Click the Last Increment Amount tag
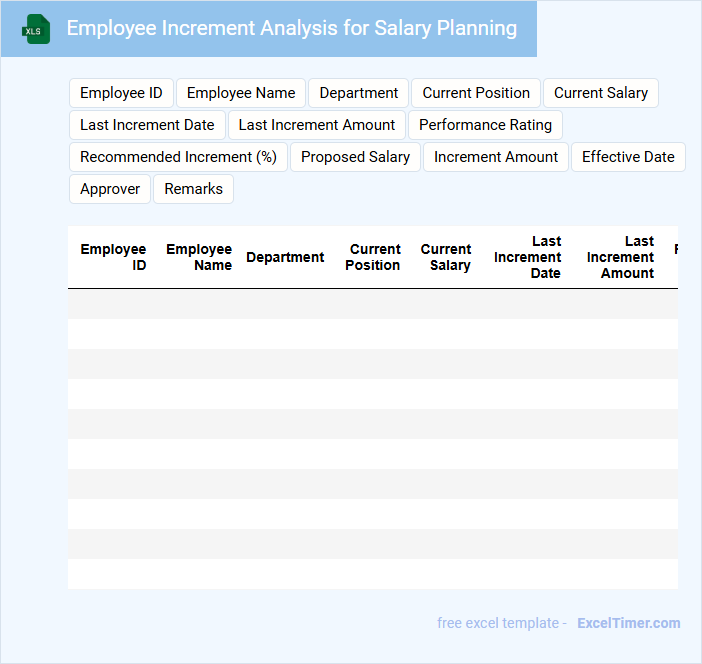Viewport: 702px width, 664px height. tap(317, 125)
